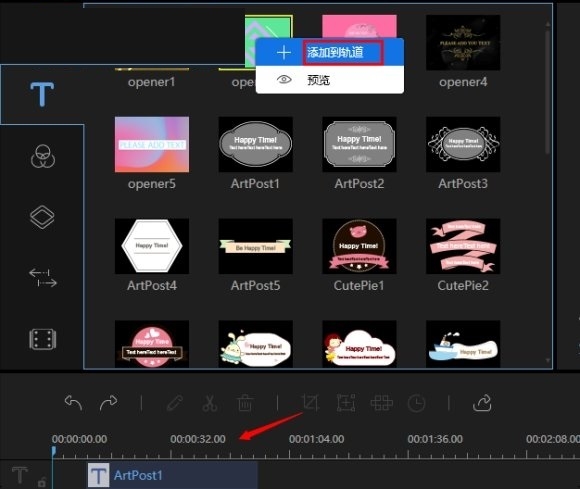
Task: Open the Transitions arrows icon in sidebar
Action: [43, 278]
